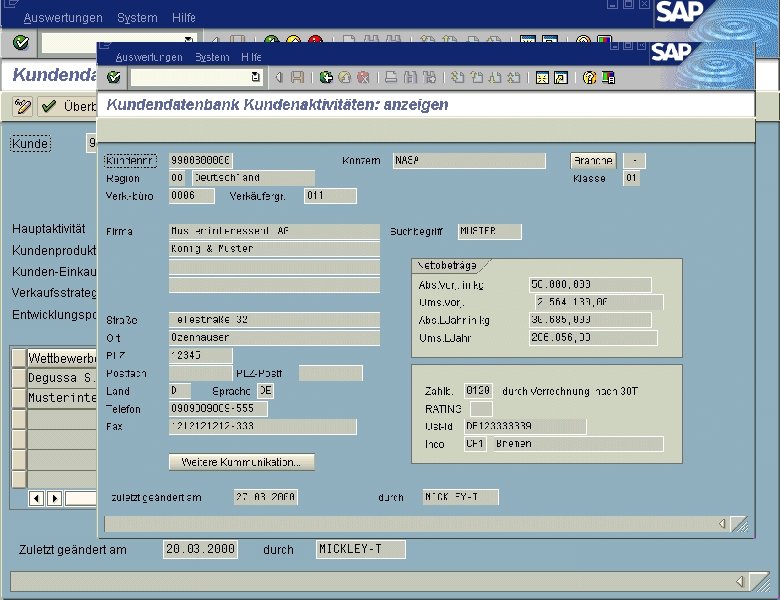
Task: Click the Konzern field containing NASA
Action: pos(469,160)
